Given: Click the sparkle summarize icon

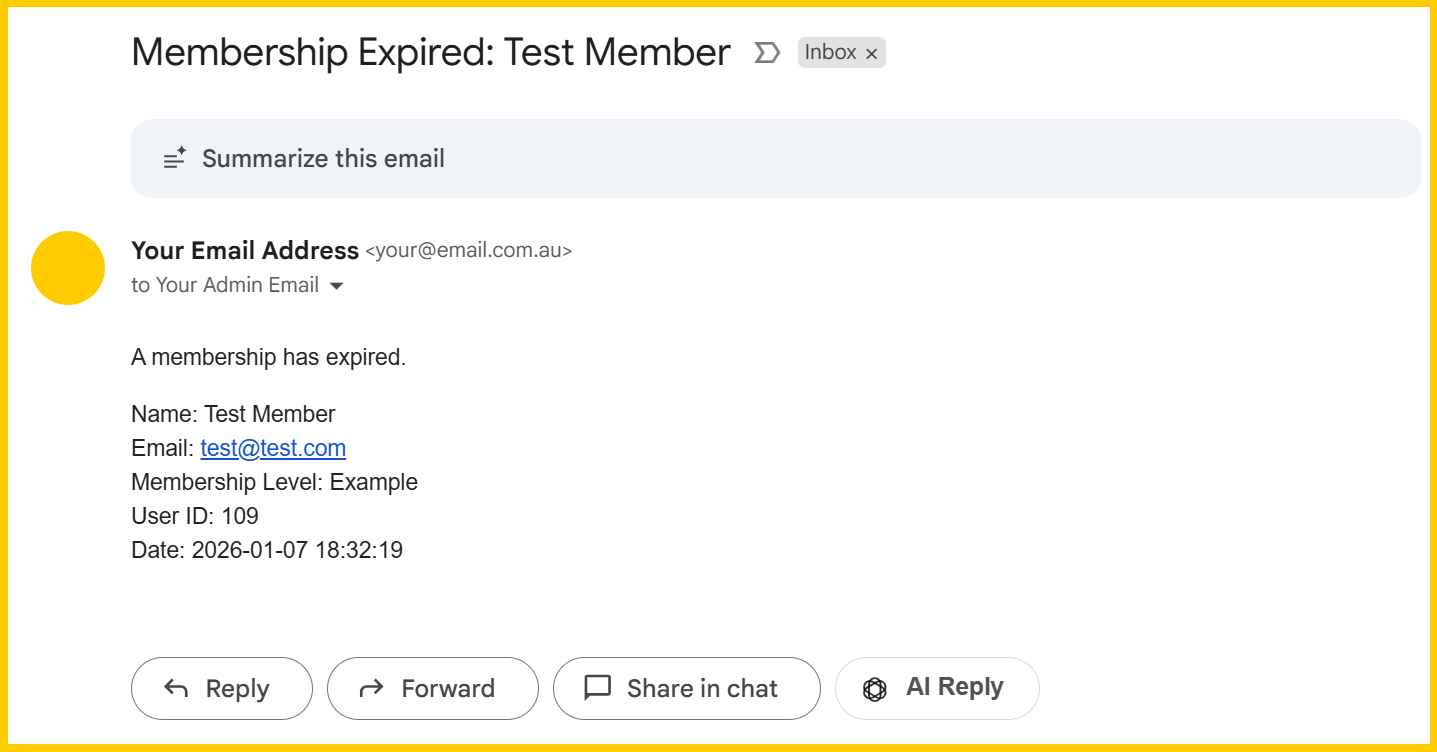Looking at the screenshot, I should click(175, 158).
